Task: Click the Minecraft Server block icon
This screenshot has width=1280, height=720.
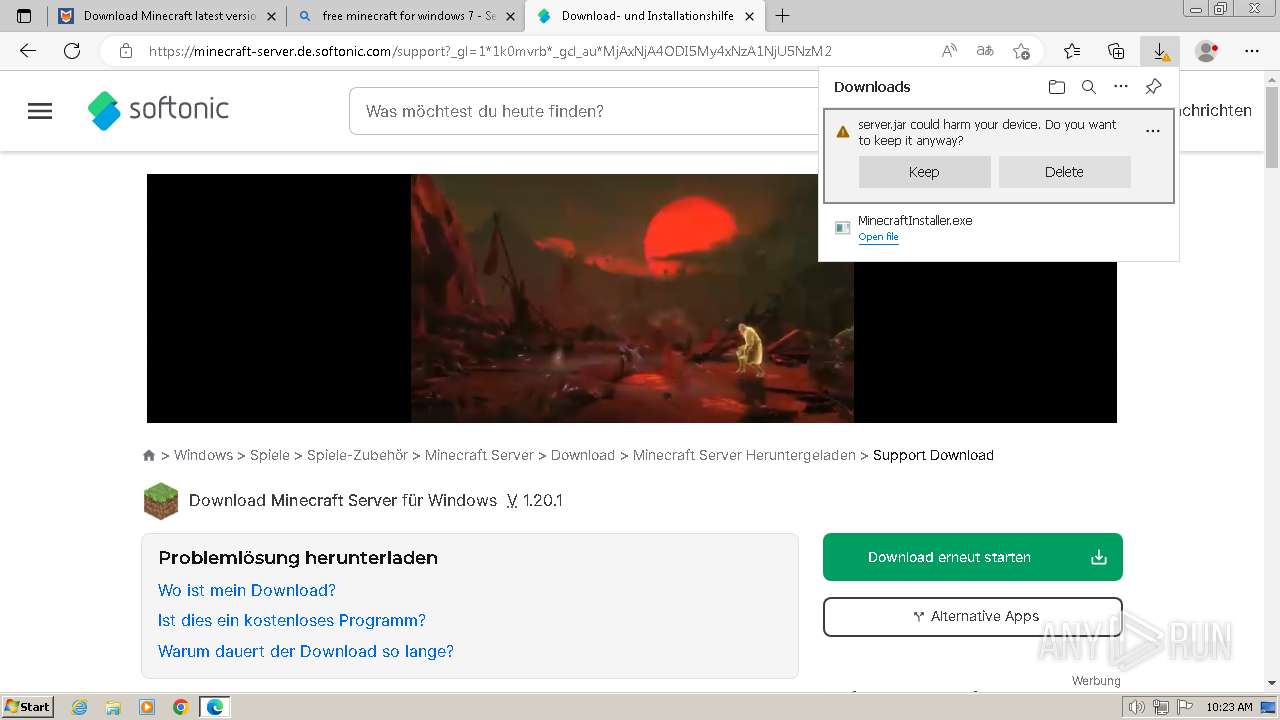Action: (x=161, y=501)
